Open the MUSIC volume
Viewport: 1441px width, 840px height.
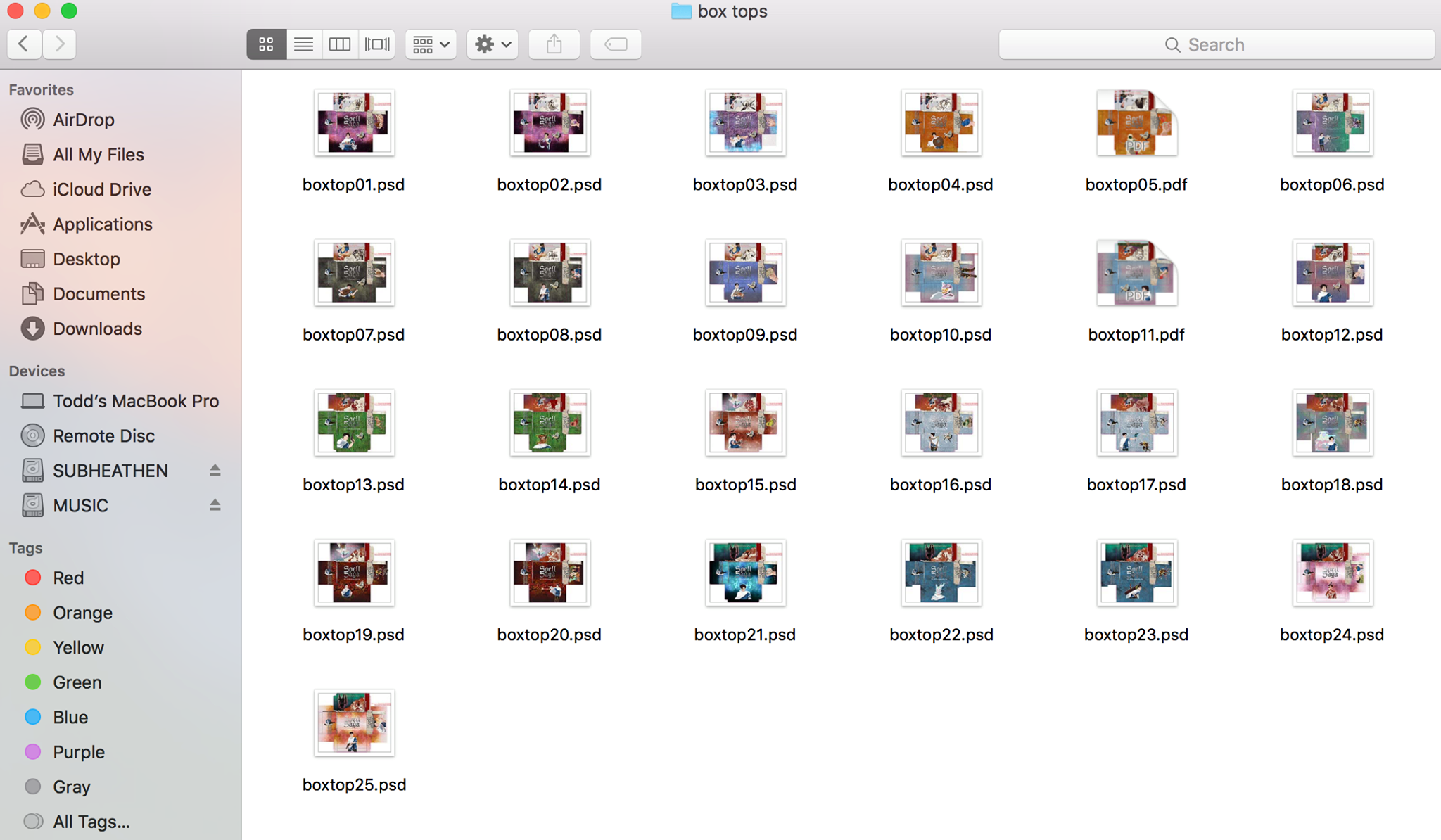(81, 505)
